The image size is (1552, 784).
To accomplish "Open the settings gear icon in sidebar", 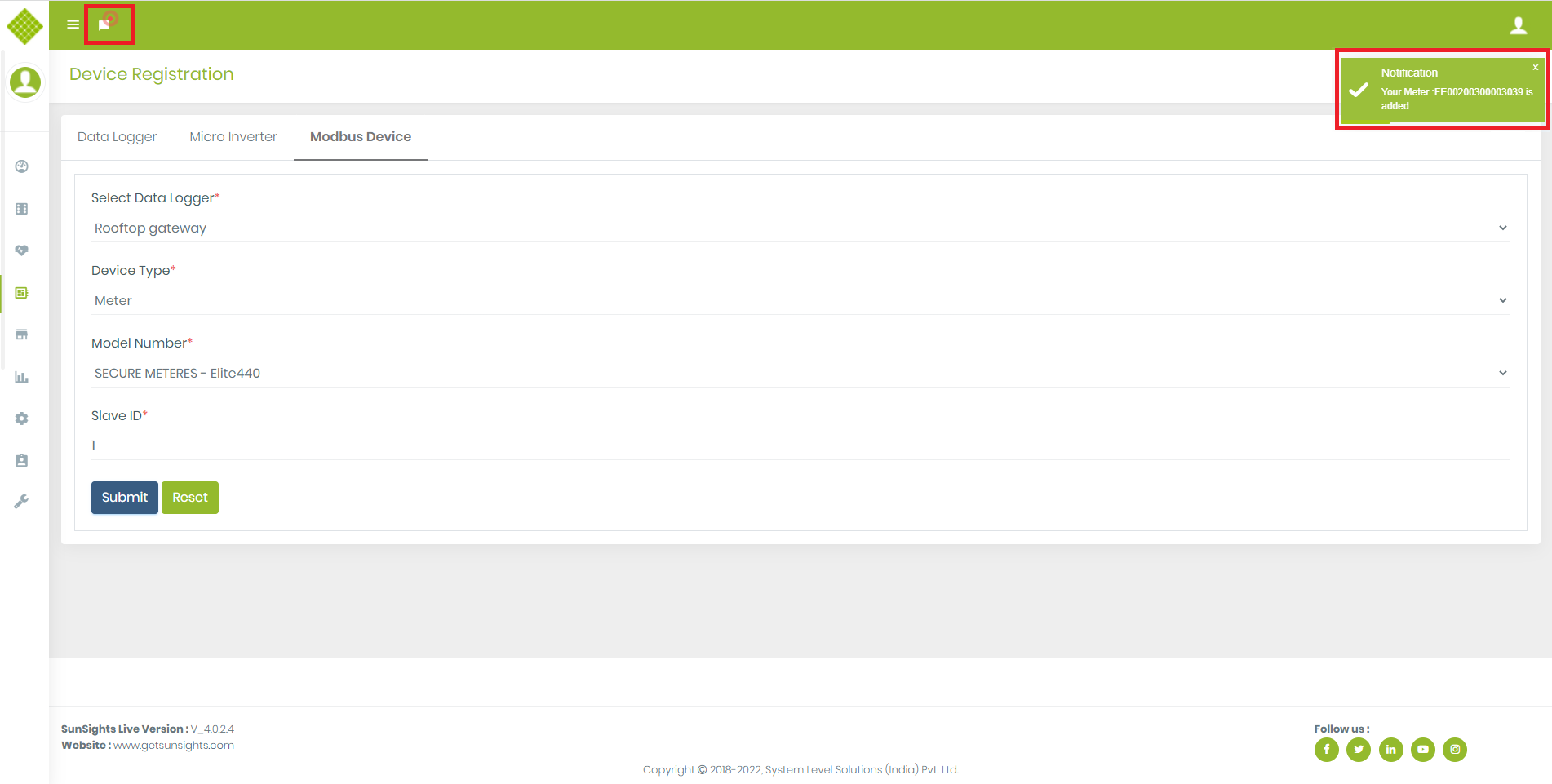I will 22,419.
